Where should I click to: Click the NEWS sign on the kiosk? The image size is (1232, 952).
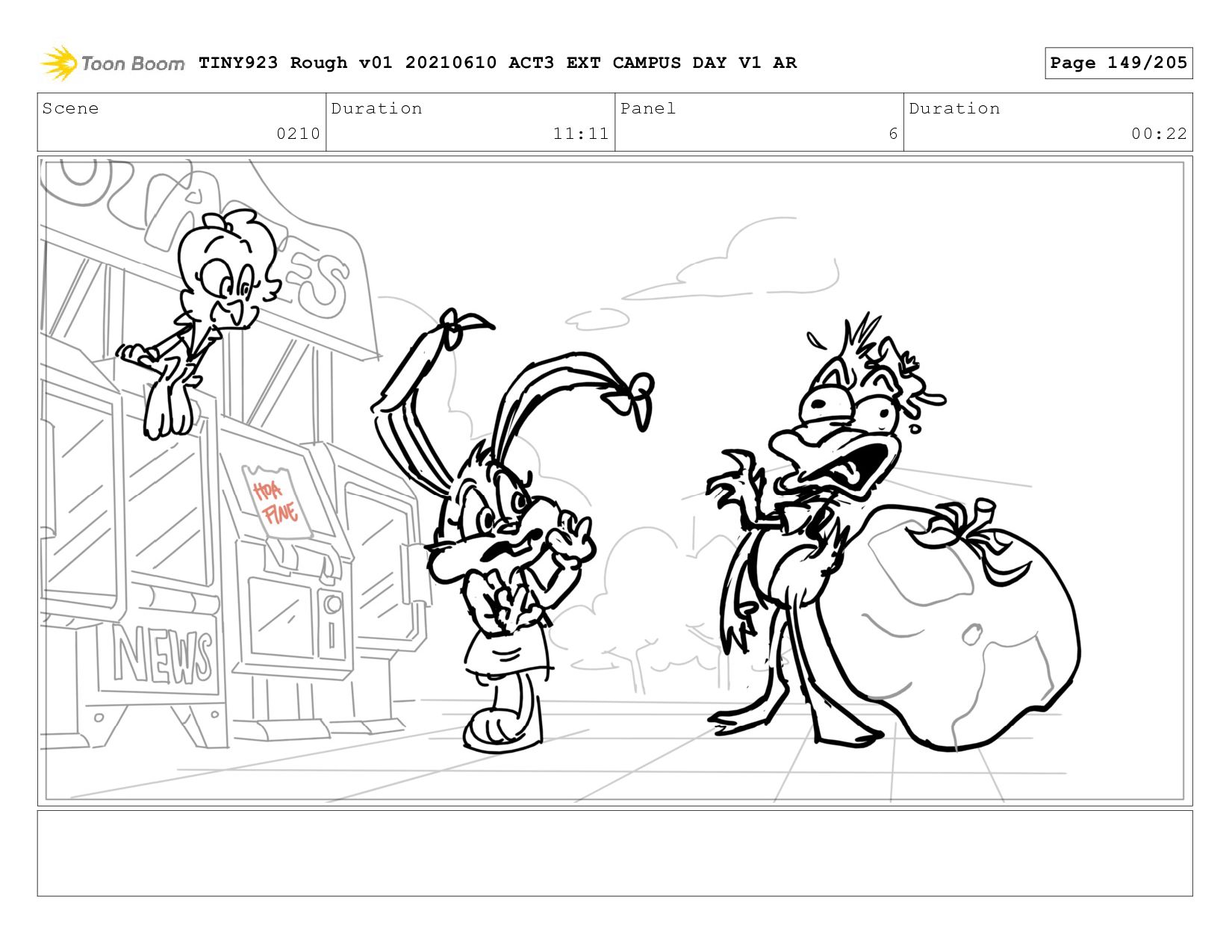pos(163,656)
